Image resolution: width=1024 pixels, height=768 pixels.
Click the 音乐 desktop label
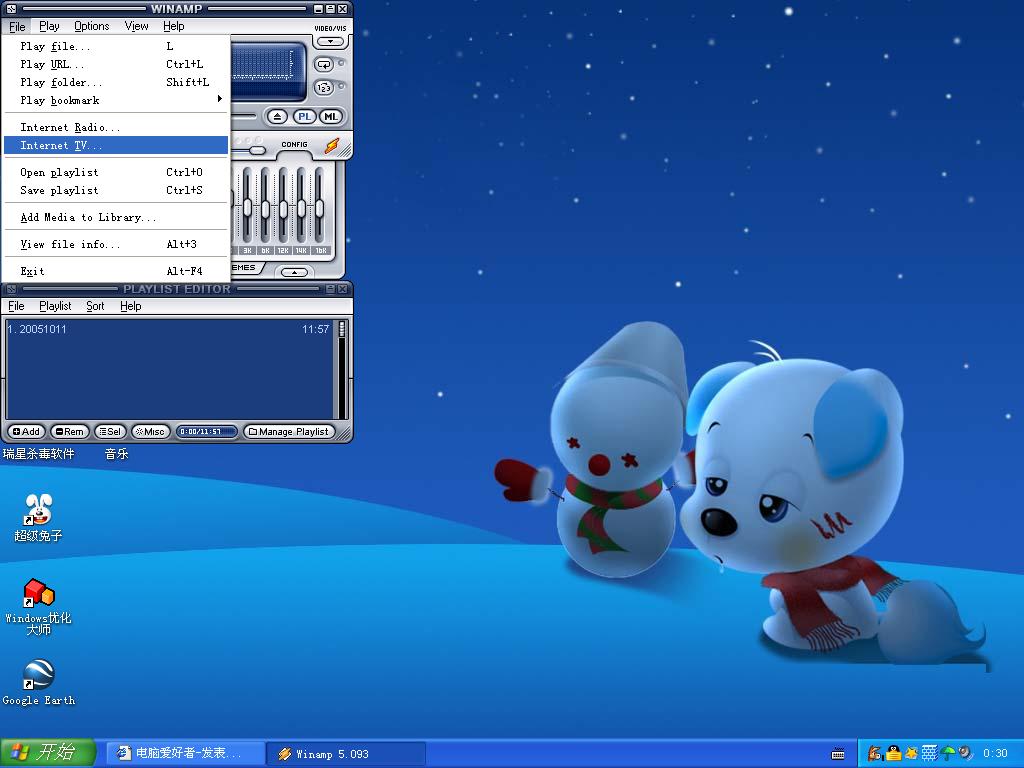(116, 454)
